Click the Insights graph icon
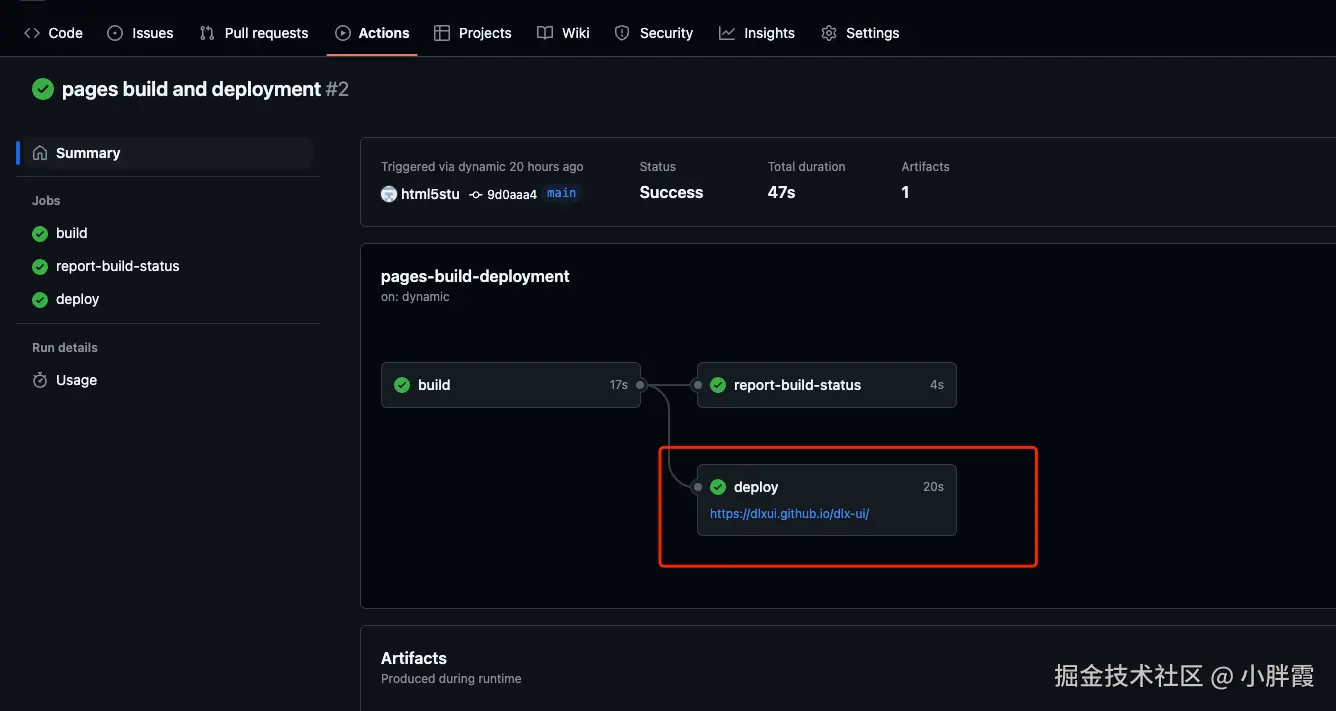 pos(727,33)
